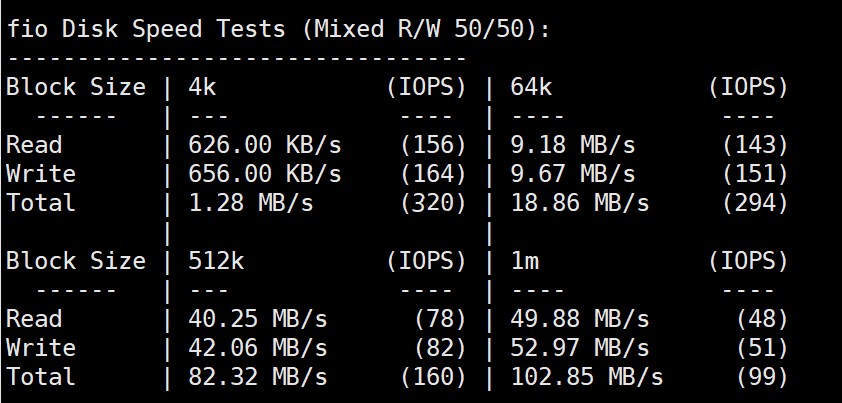Image resolution: width=842 pixels, height=403 pixels.
Task: Select the 1m total 102.85 MB/s value
Action: coord(587,377)
